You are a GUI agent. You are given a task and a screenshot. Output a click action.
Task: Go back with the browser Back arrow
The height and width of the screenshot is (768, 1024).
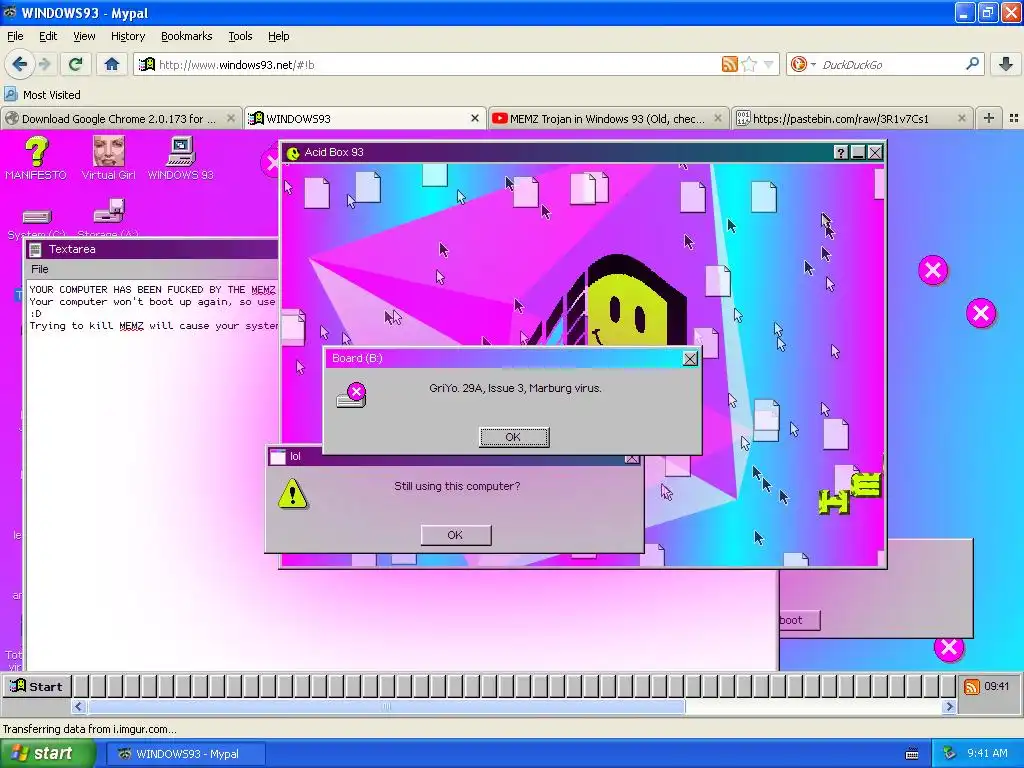[x=19, y=64]
